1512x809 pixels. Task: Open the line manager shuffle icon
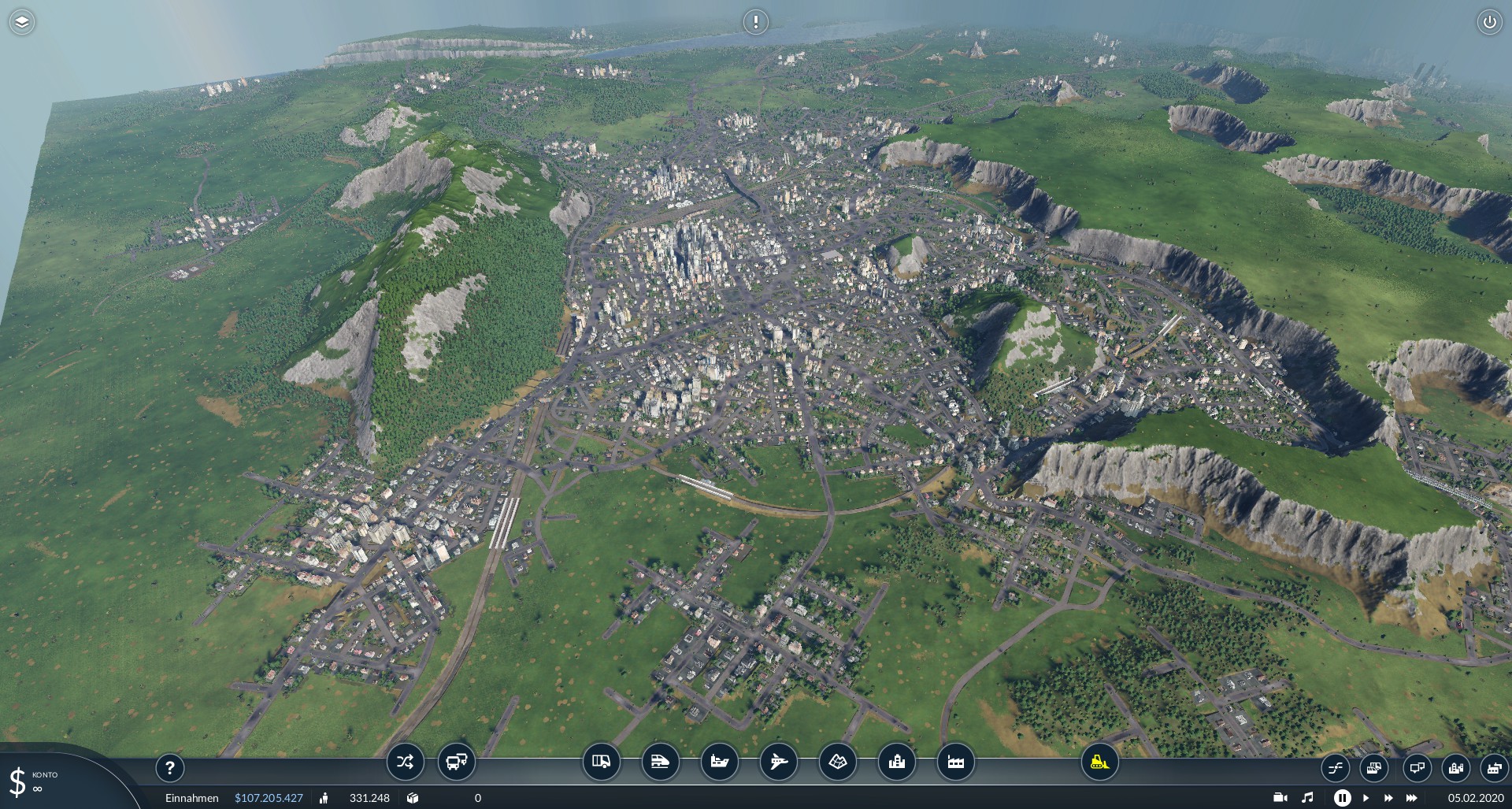[x=405, y=762]
